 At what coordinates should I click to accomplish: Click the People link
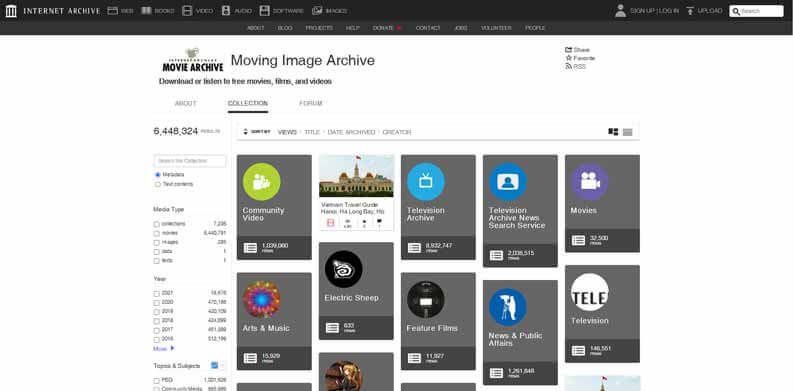click(535, 28)
